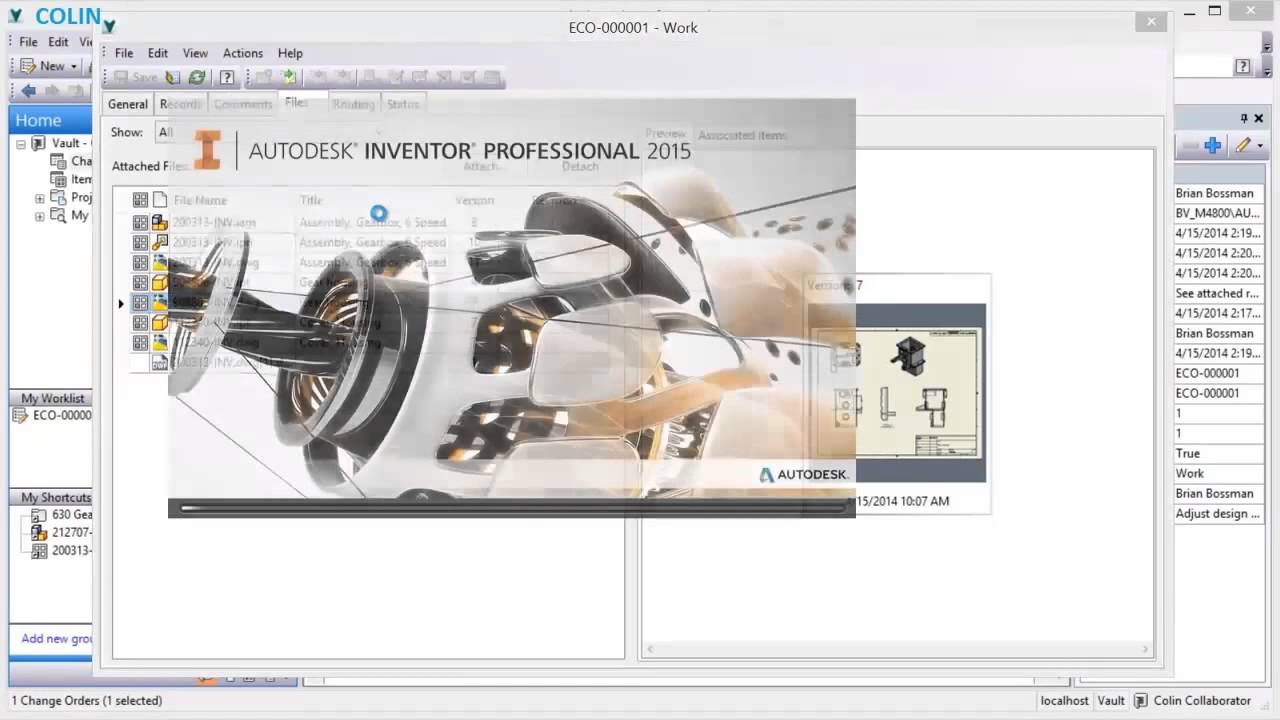Open the New dropdown arrow in Vault toolbar

tap(73, 66)
